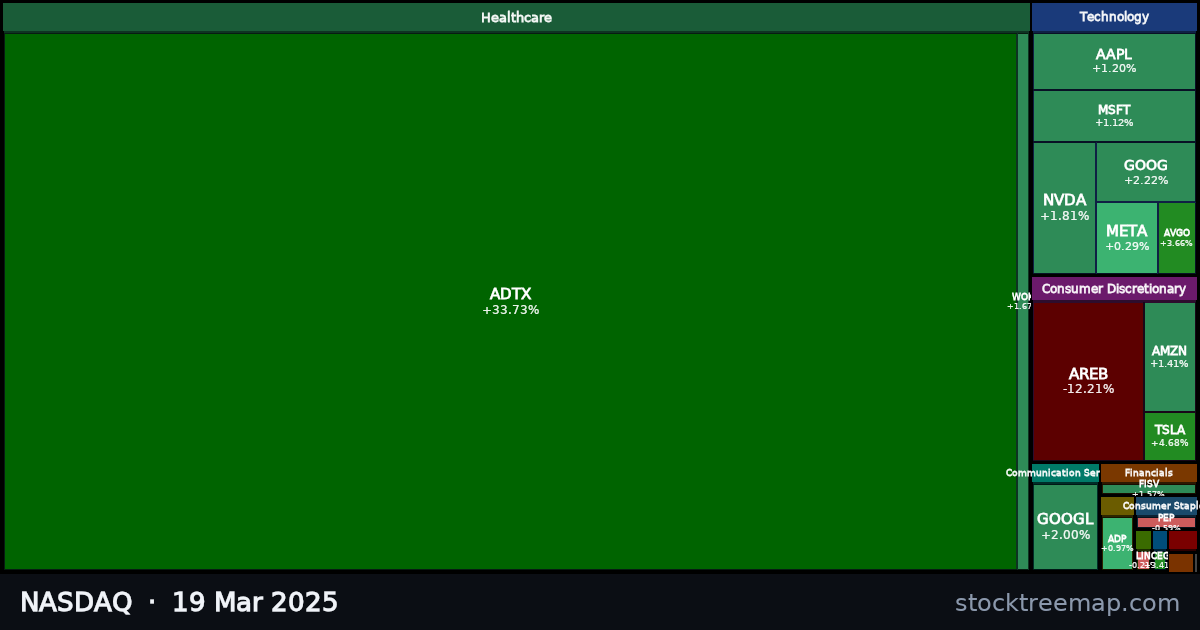Select the narrow WOK stock strip
The height and width of the screenshot is (630, 1200).
click(1023, 301)
